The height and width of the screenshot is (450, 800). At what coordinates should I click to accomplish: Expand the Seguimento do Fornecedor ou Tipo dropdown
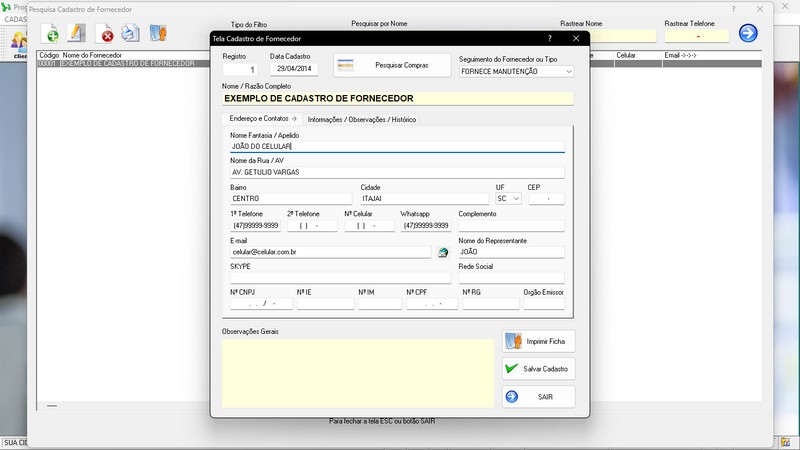[569, 71]
